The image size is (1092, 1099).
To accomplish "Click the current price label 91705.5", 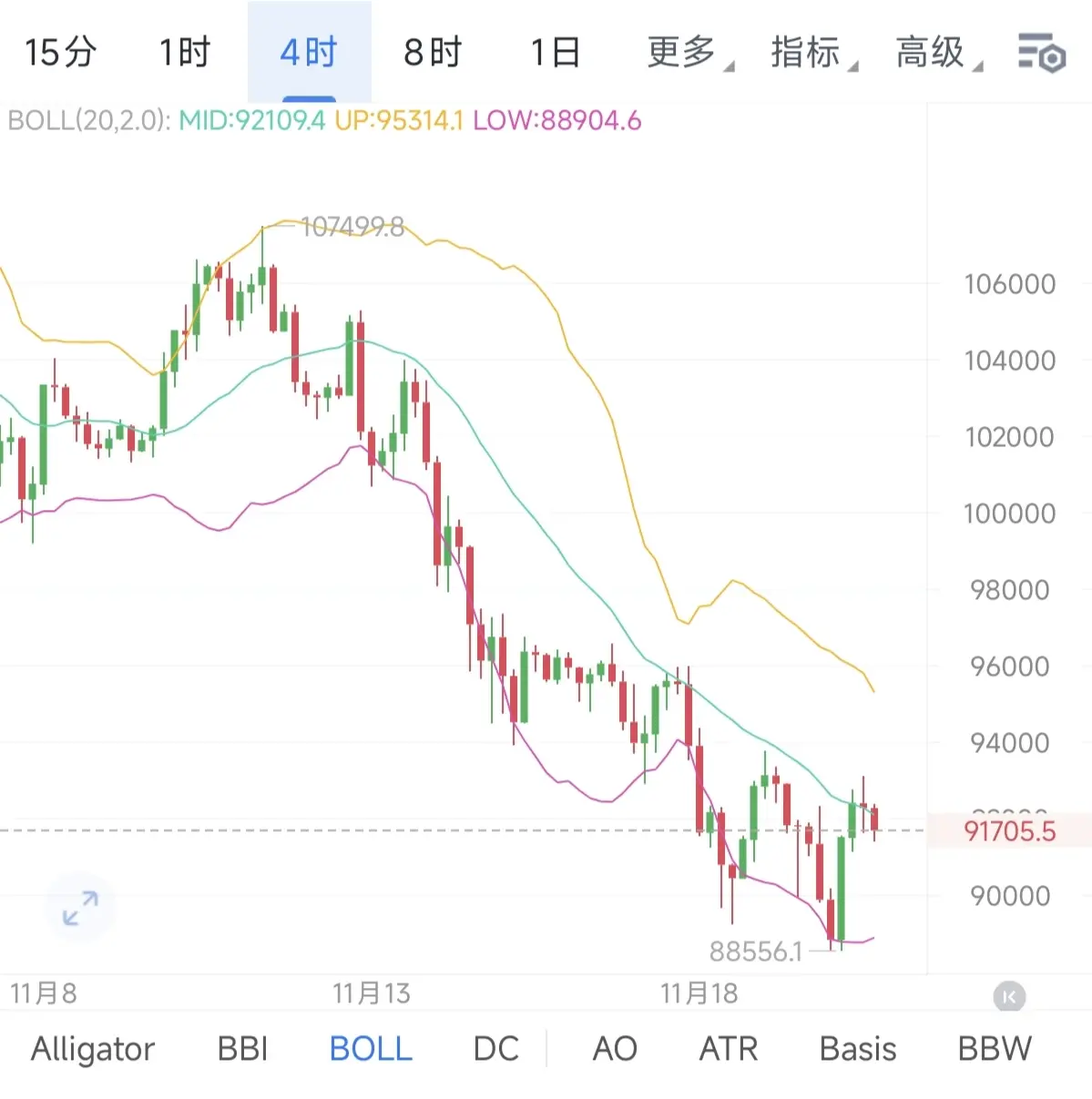I will click(x=1010, y=831).
